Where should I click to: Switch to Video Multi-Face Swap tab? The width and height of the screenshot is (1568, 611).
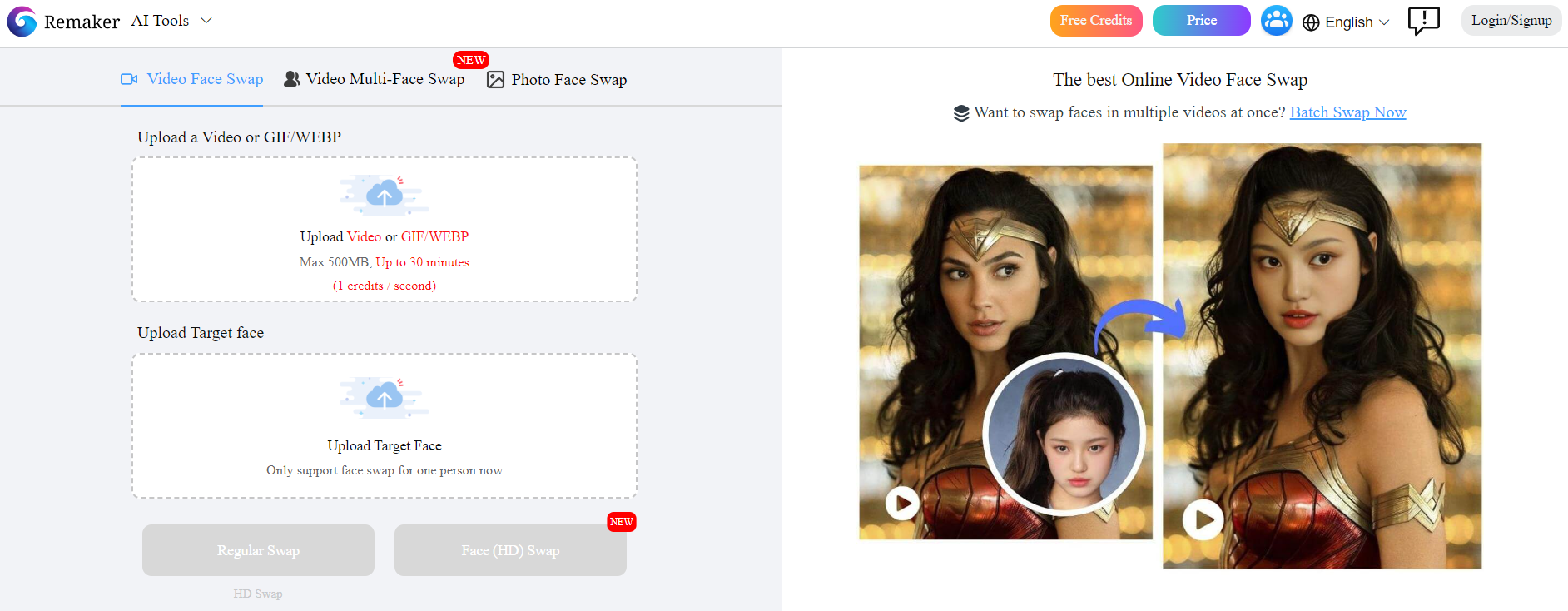pos(375,79)
